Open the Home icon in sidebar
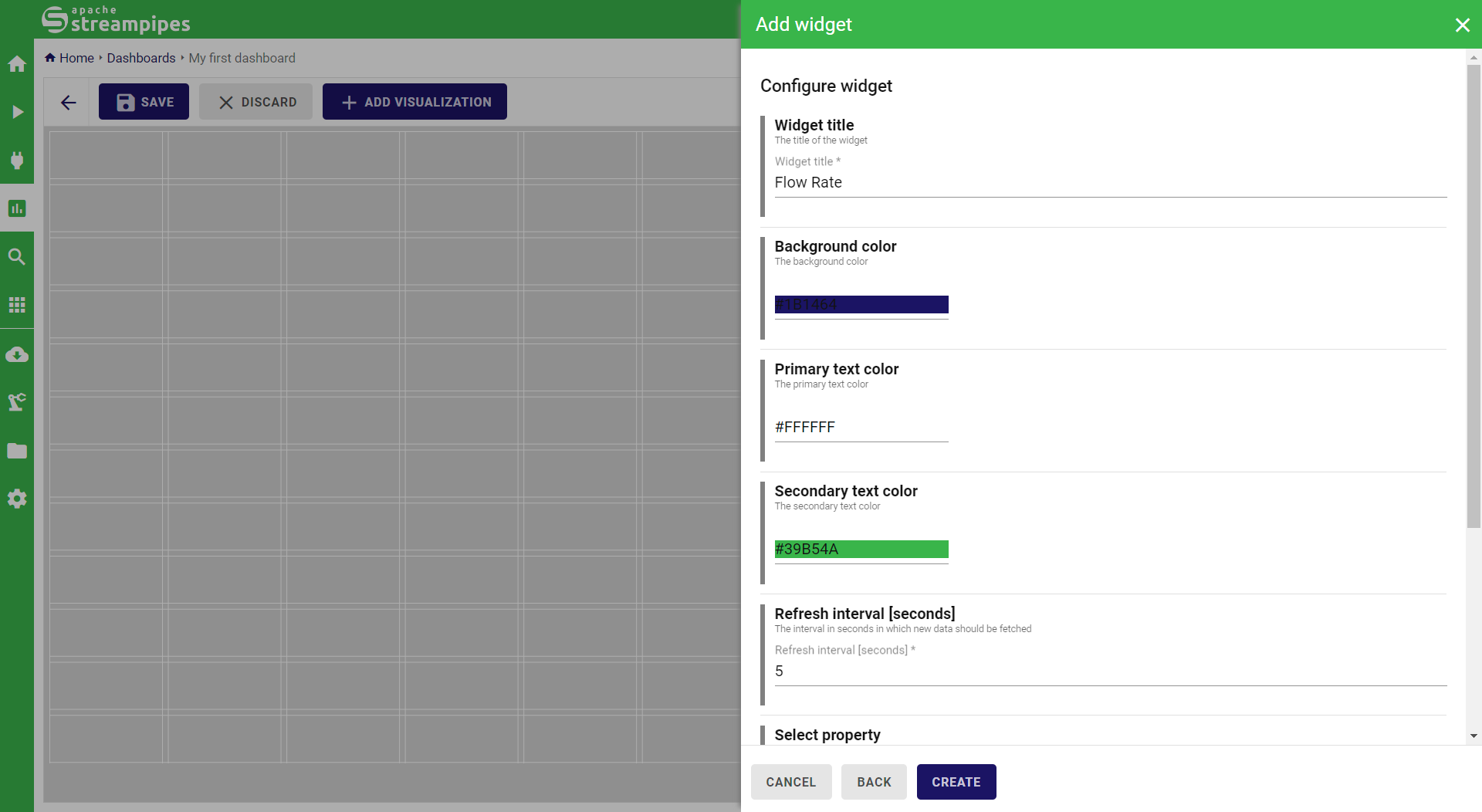Screen dimensions: 1482x812 (17, 64)
